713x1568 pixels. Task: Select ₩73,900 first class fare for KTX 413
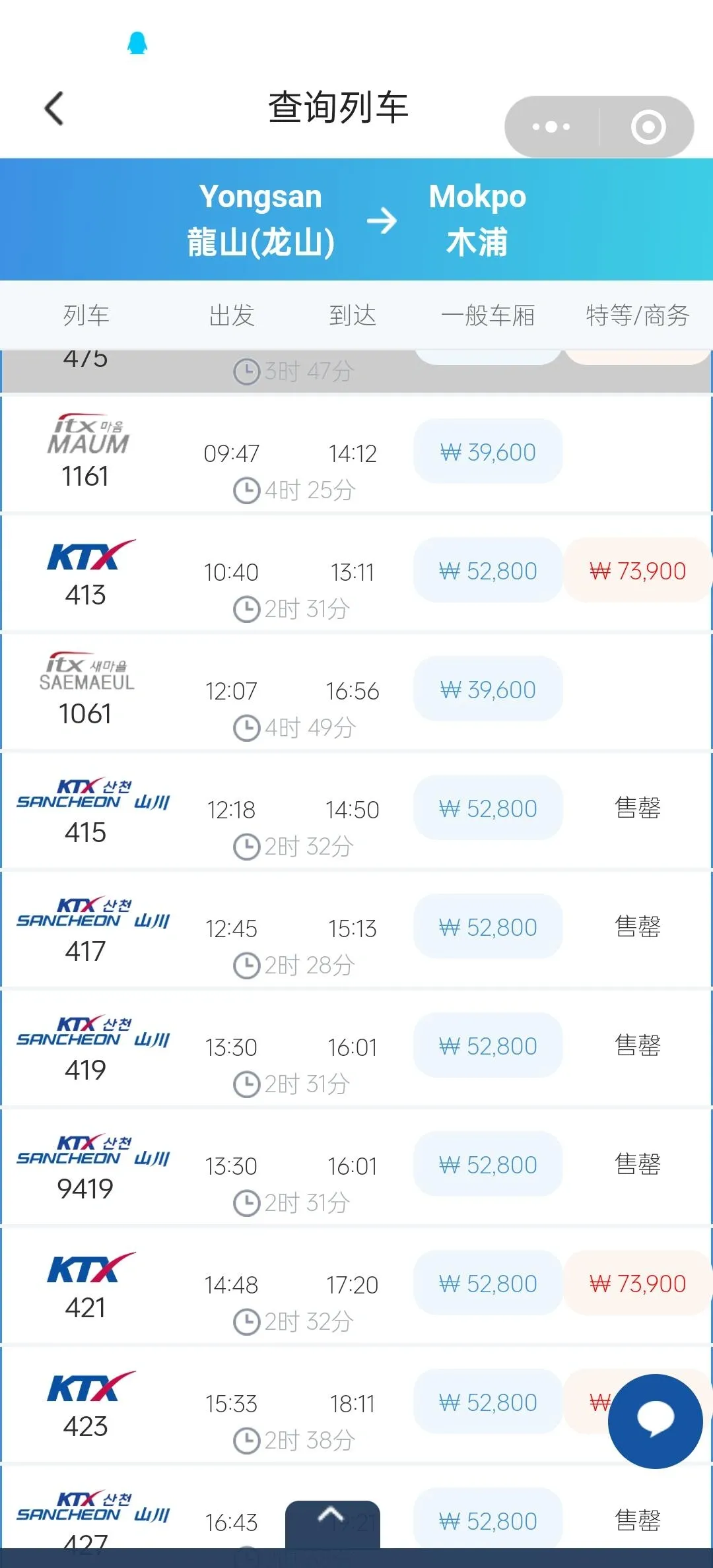click(637, 571)
